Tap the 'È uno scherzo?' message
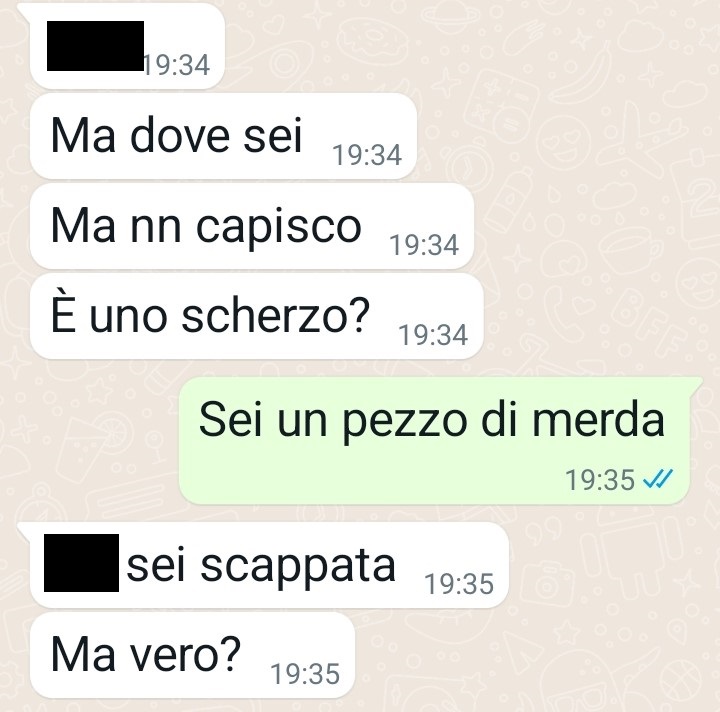 pyautogui.click(x=257, y=316)
